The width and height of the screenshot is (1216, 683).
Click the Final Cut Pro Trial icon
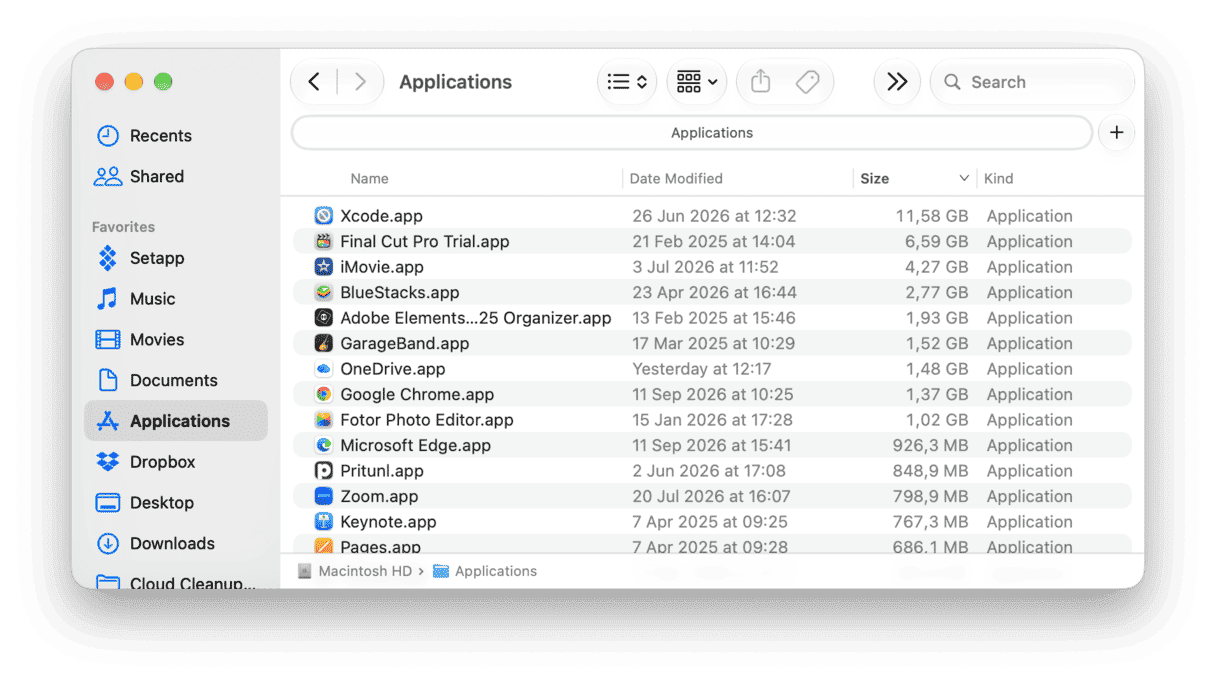click(x=323, y=242)
